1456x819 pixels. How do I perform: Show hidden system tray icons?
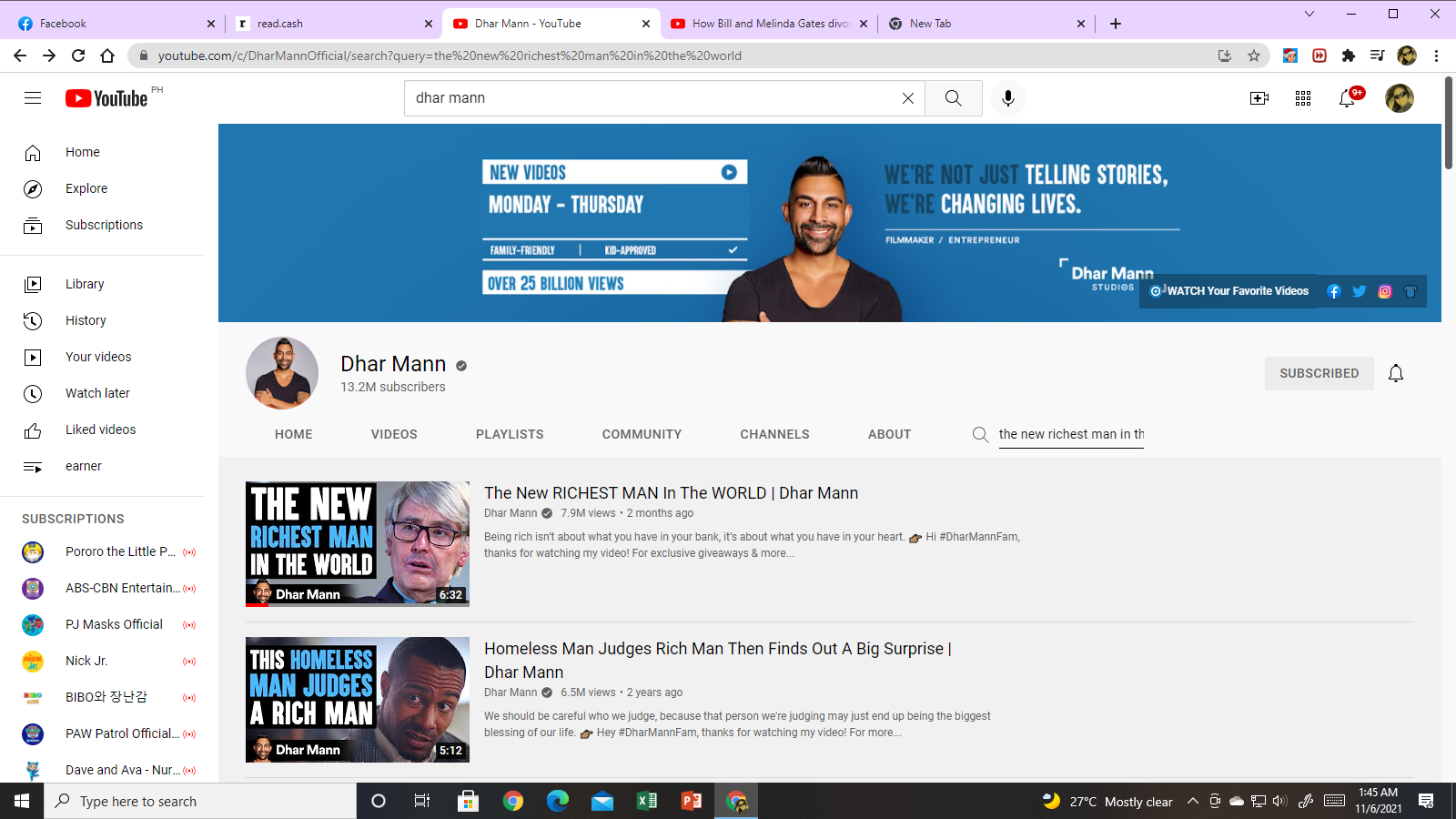pos(1193,801)
